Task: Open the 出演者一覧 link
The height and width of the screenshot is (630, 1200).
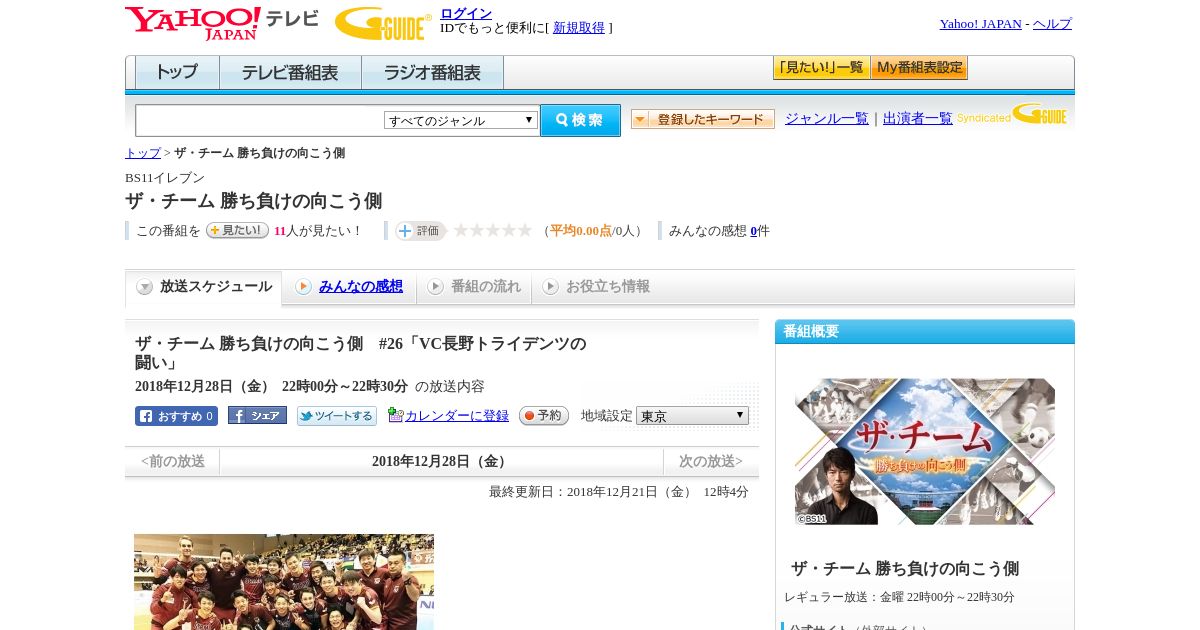Action: pyautogui.click(x=918, y=118)
